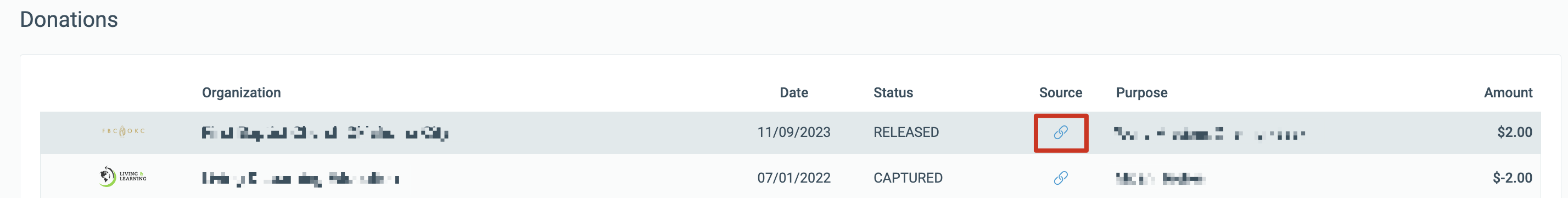Screen dimensions: 1568x198
Task: Select the organization name in the RELEASED row
Action: click(325, 133)
